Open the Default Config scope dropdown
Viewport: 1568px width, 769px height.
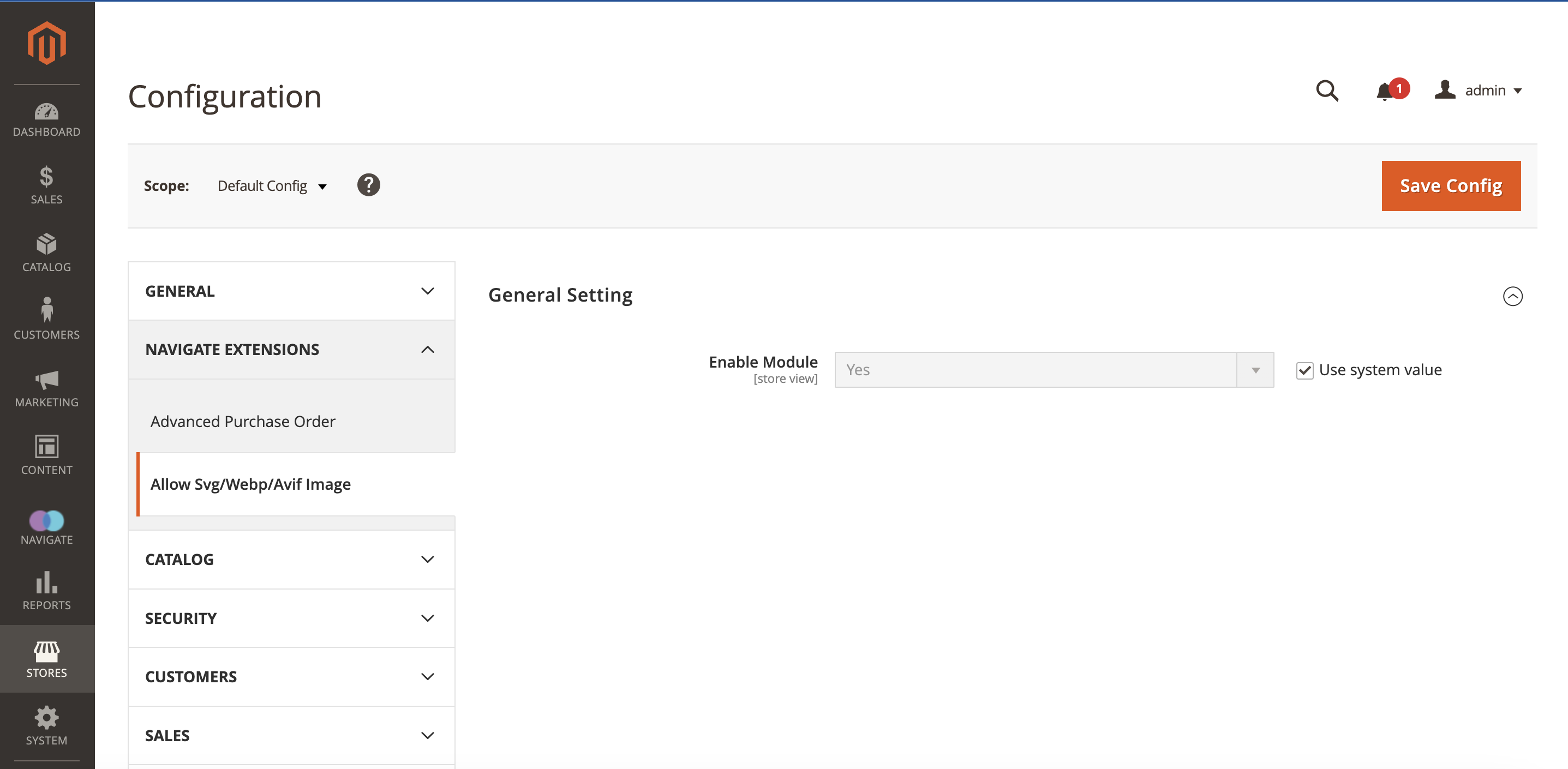point(271,185)
